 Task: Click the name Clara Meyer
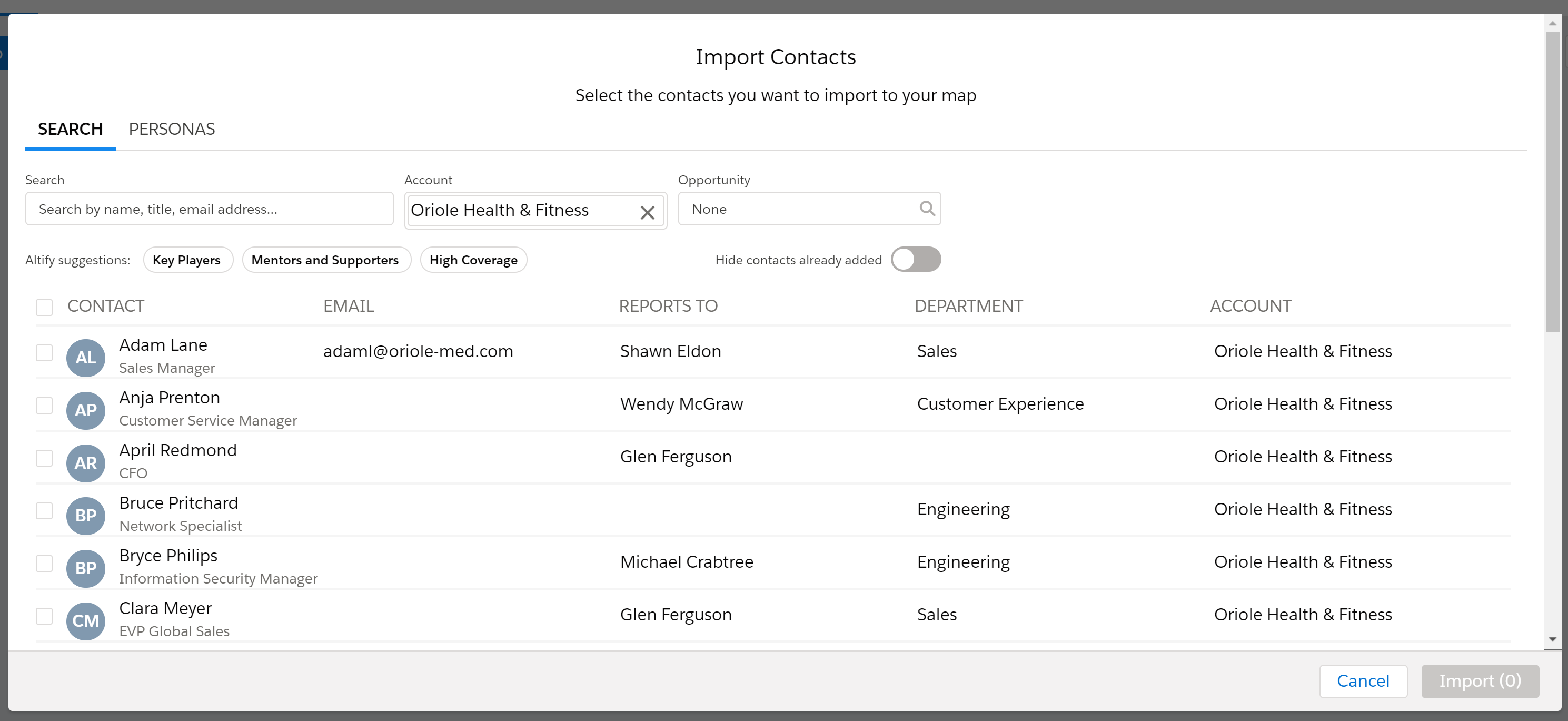[165, 608]
